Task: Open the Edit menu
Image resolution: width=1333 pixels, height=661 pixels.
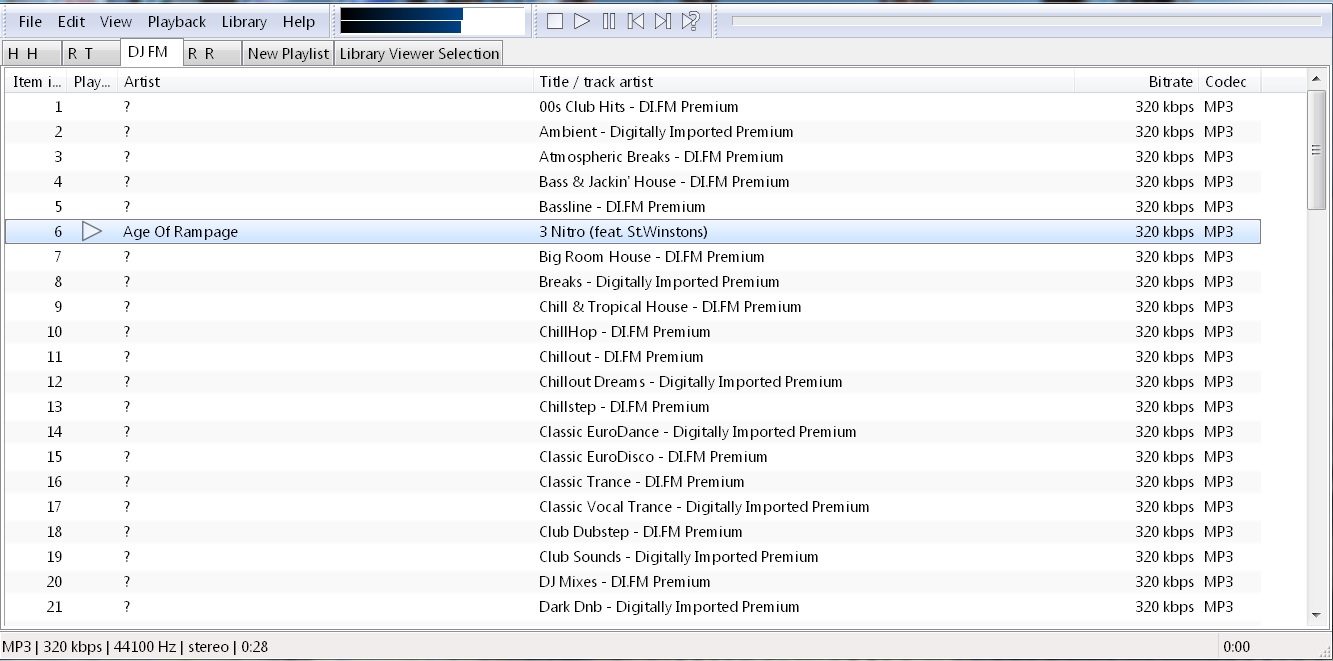Action: (71, 22)
